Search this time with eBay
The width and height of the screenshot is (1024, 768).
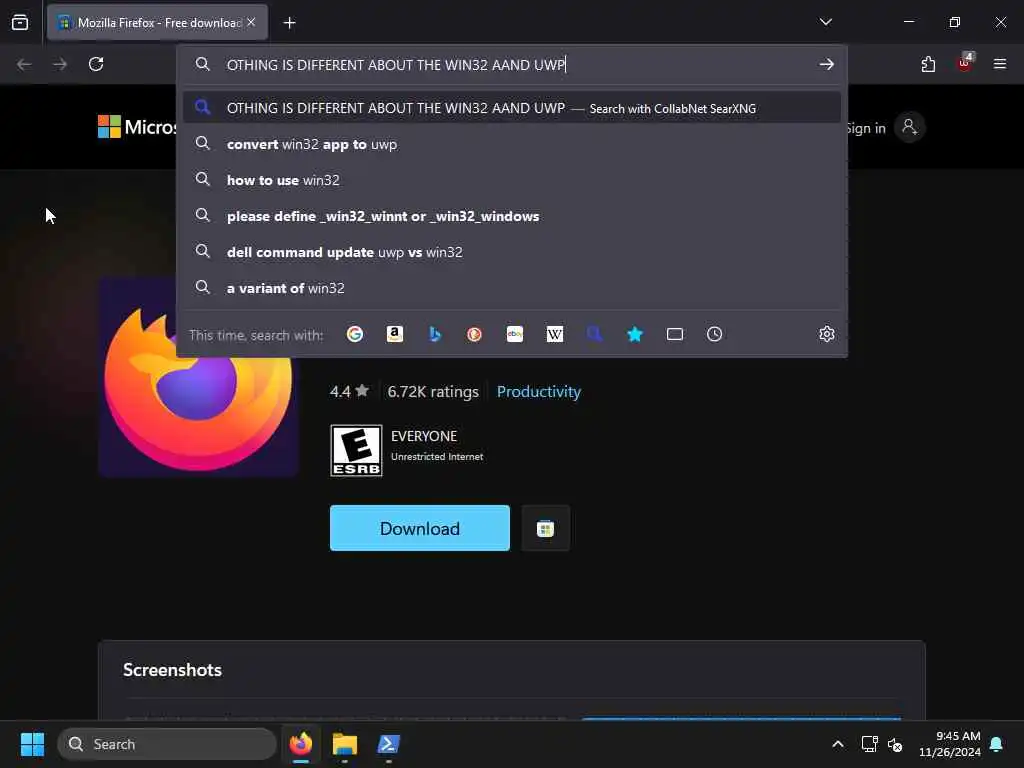pos(515,334)
